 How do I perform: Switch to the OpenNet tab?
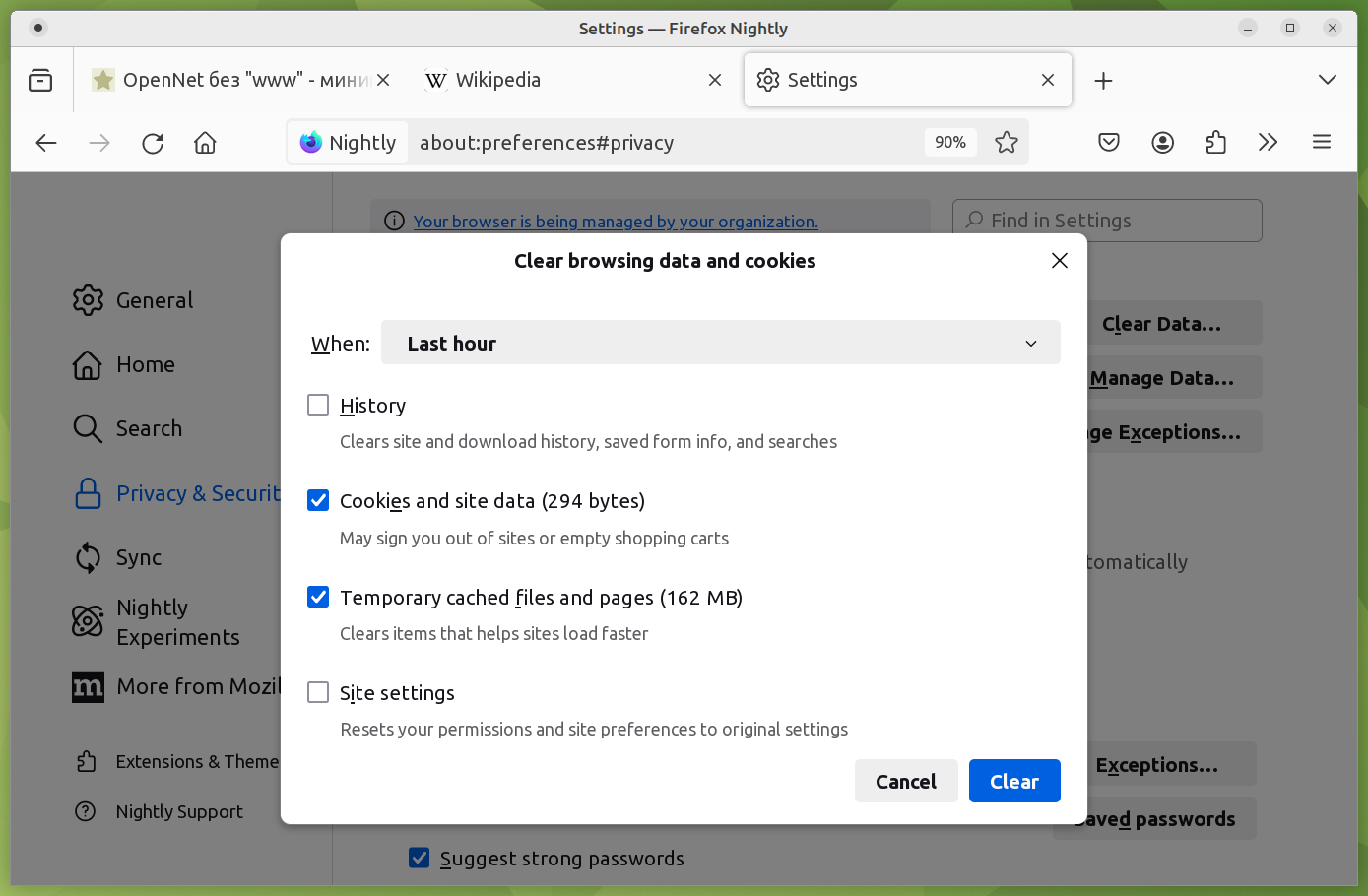coord(231,80)
